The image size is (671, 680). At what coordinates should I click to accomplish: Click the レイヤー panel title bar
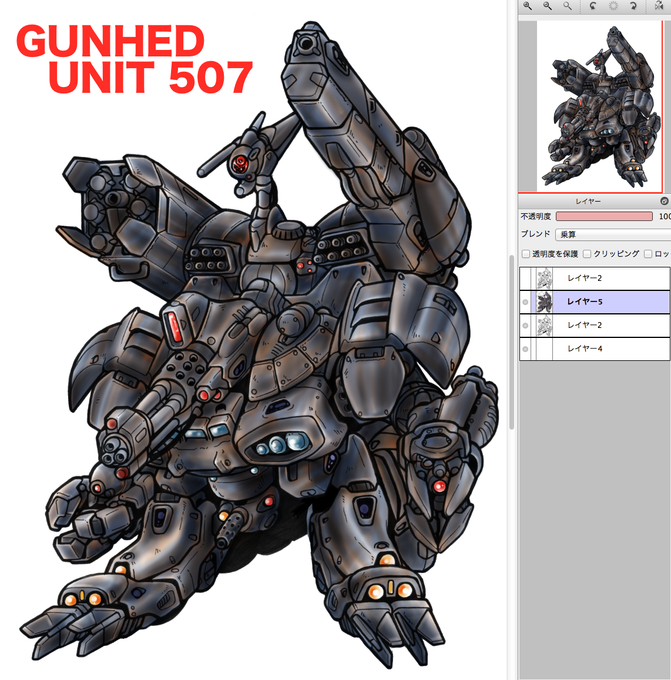[595, 201]
